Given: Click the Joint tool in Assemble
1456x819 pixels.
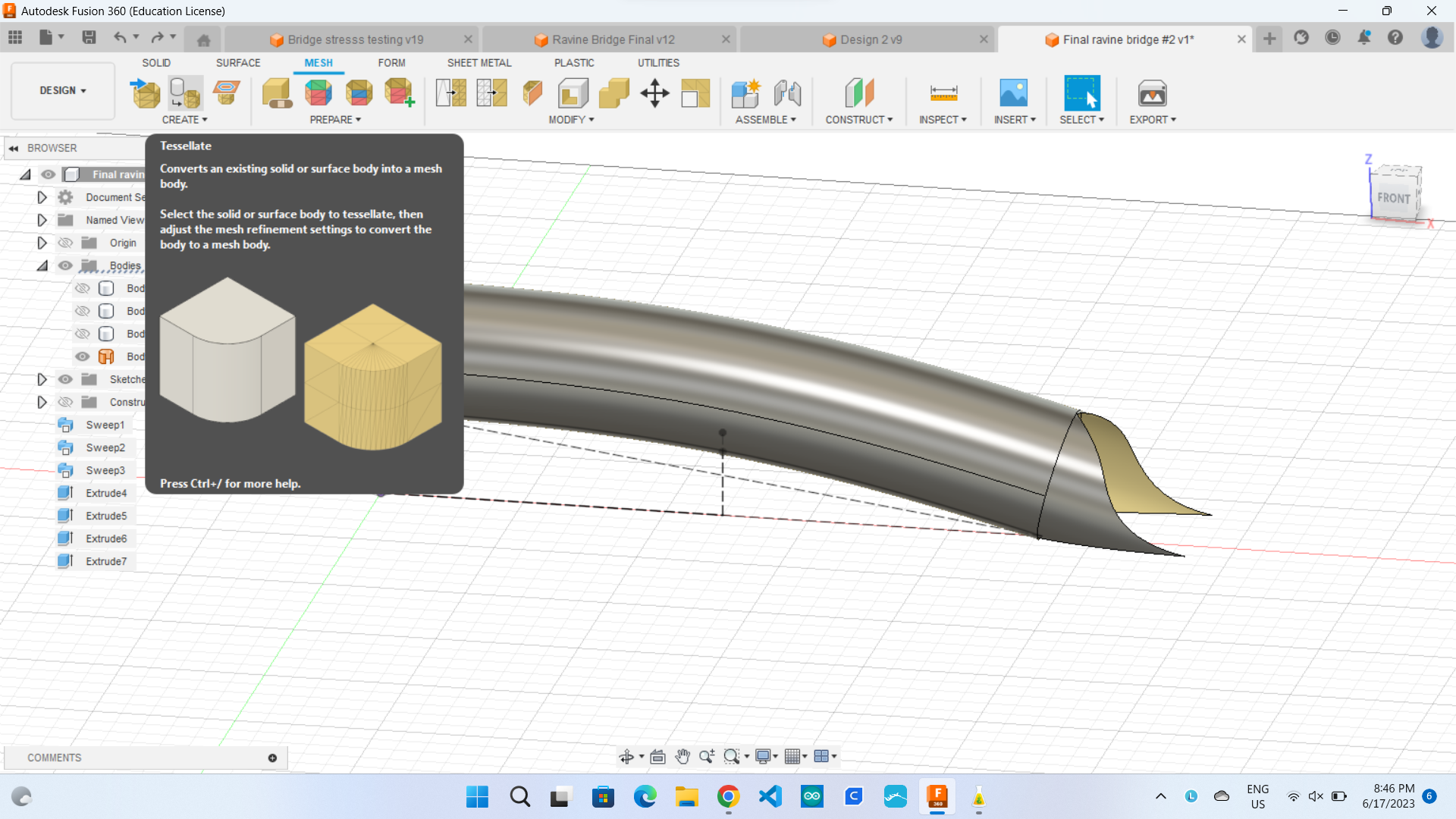Looking at the screenshot, I should [787, 93].
